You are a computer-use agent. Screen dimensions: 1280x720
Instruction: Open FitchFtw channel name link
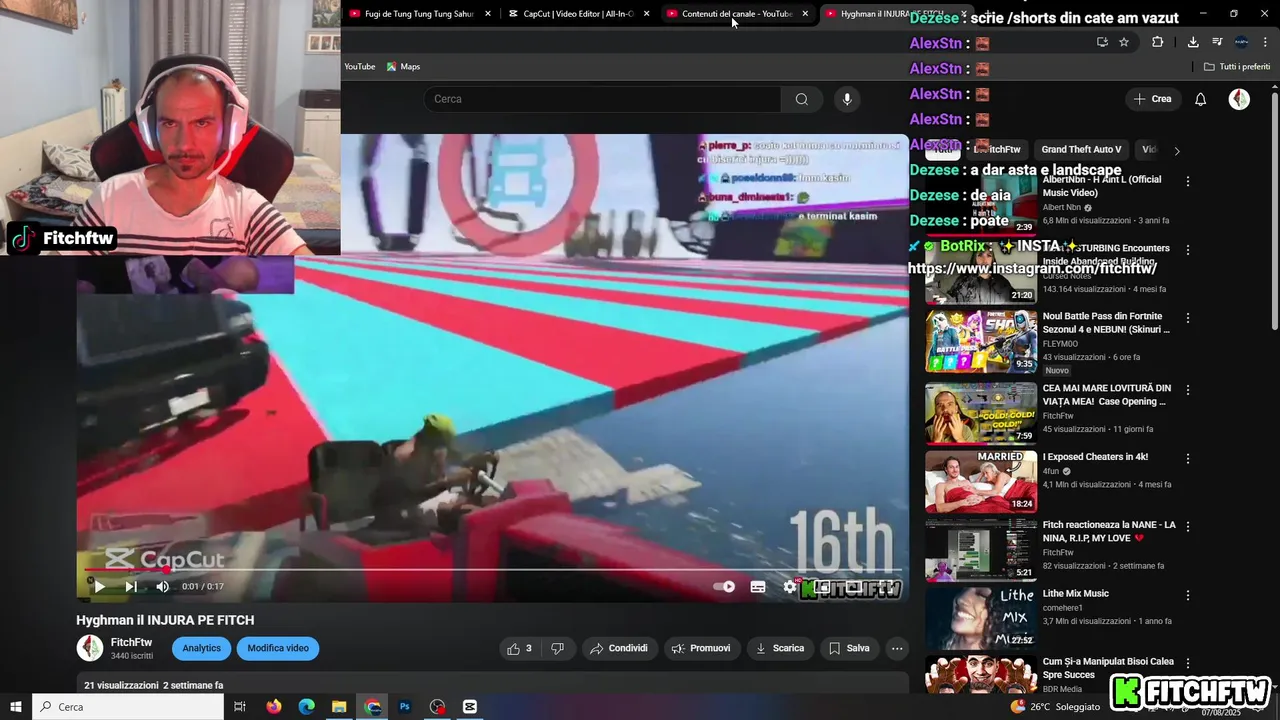coord(131,642)
